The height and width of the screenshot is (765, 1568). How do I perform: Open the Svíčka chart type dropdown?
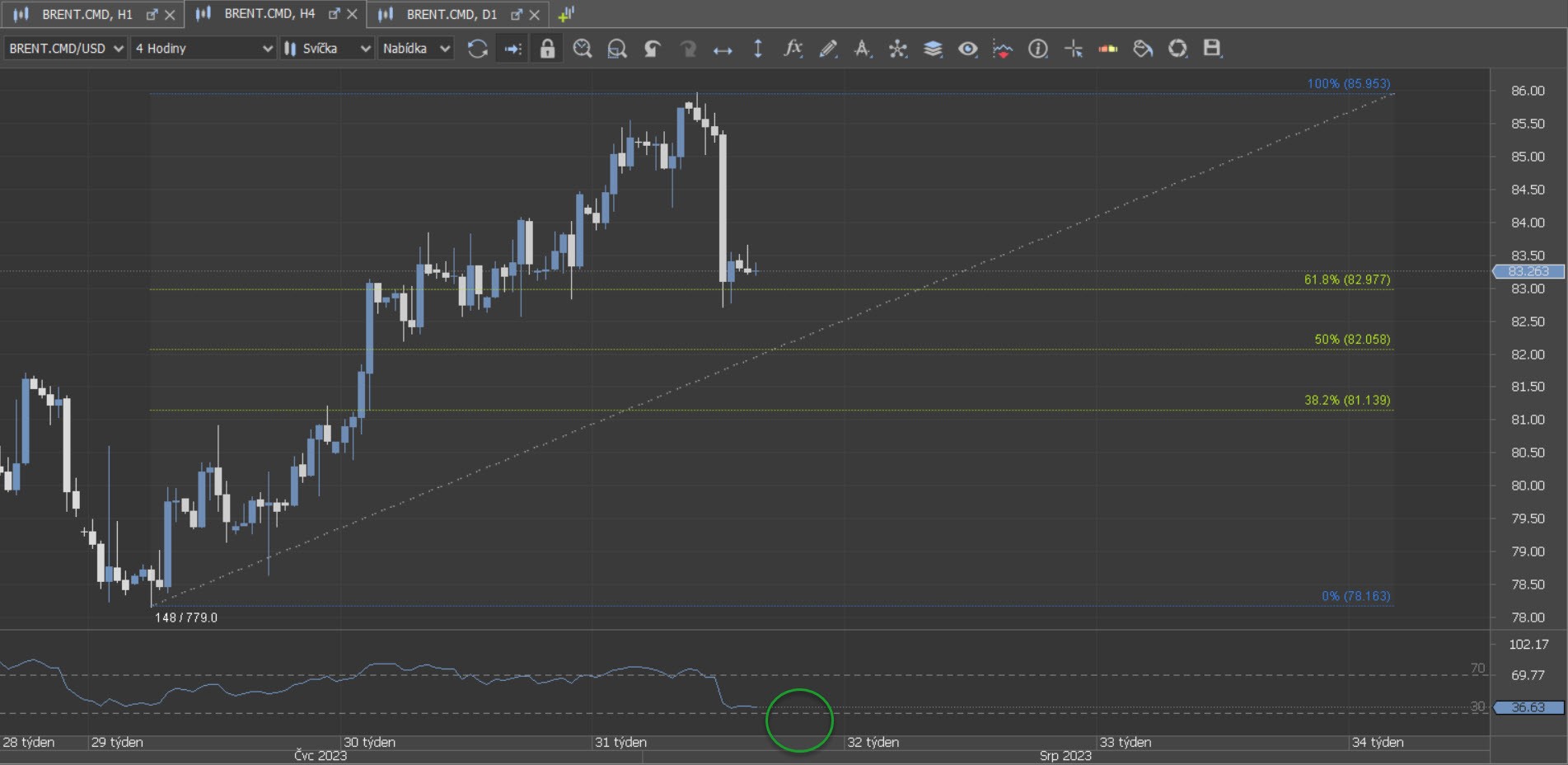[327, 49]
